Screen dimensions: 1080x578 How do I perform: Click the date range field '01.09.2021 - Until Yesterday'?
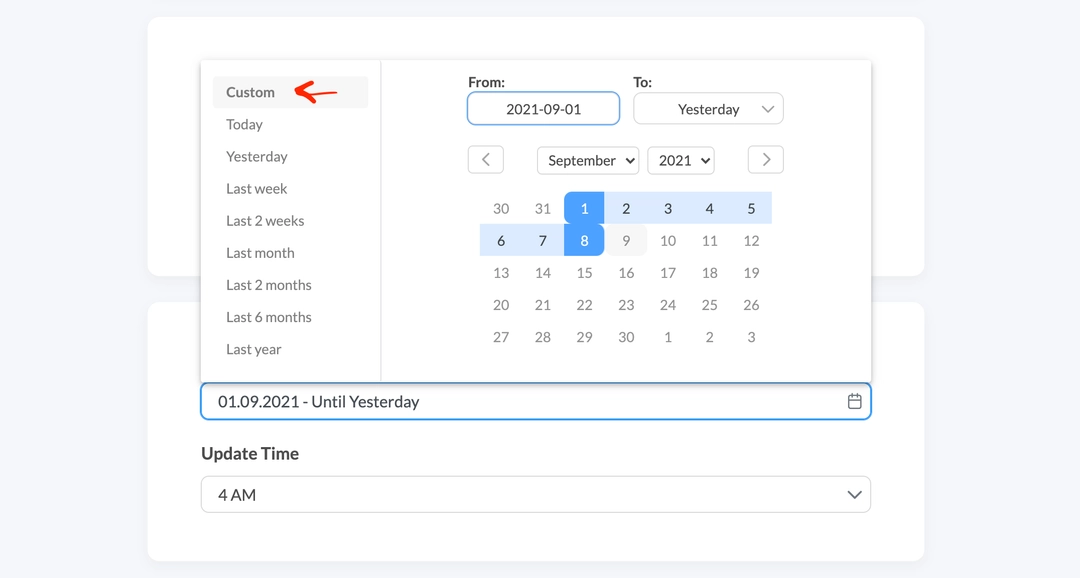(536, 402)
